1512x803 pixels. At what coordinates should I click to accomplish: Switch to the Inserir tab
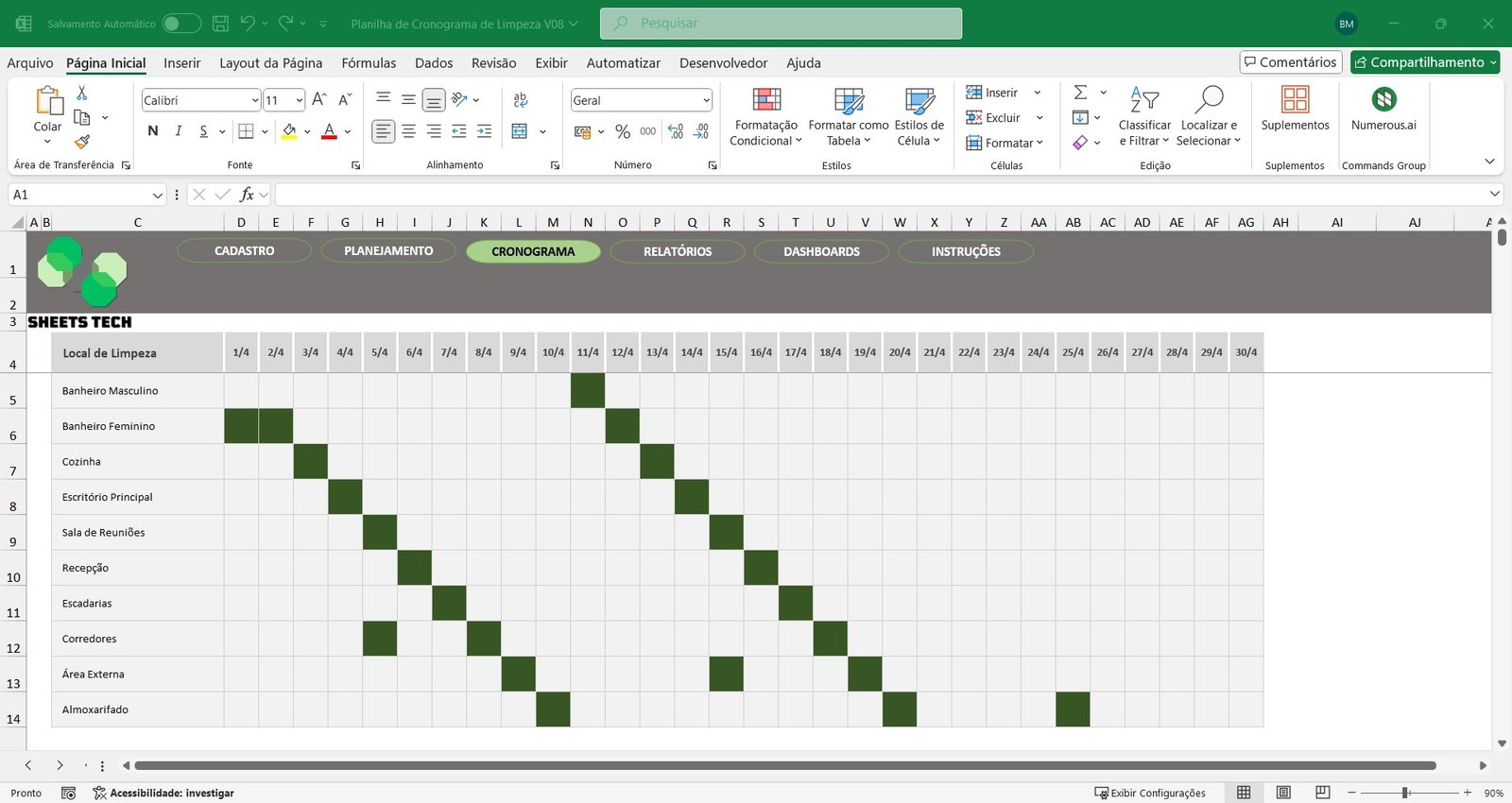[x=181, y=63]
